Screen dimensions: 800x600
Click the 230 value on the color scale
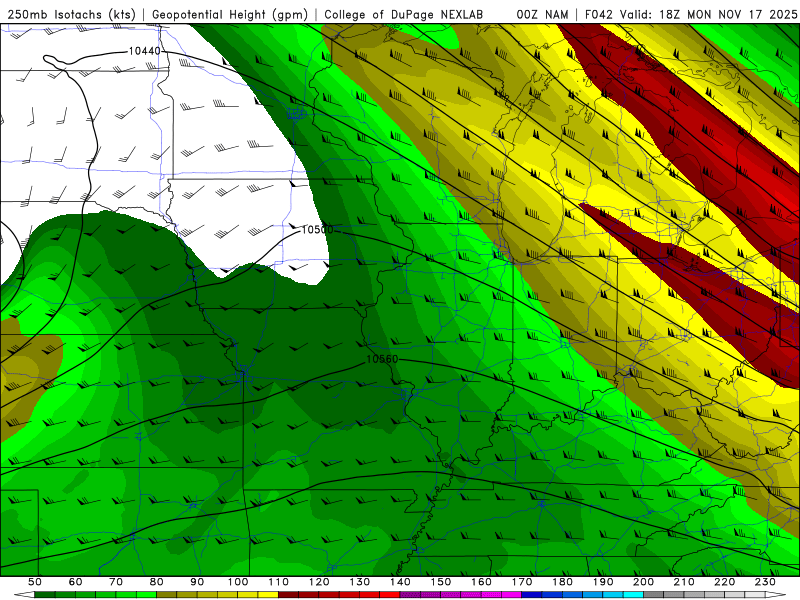click(x=765, y=582)
